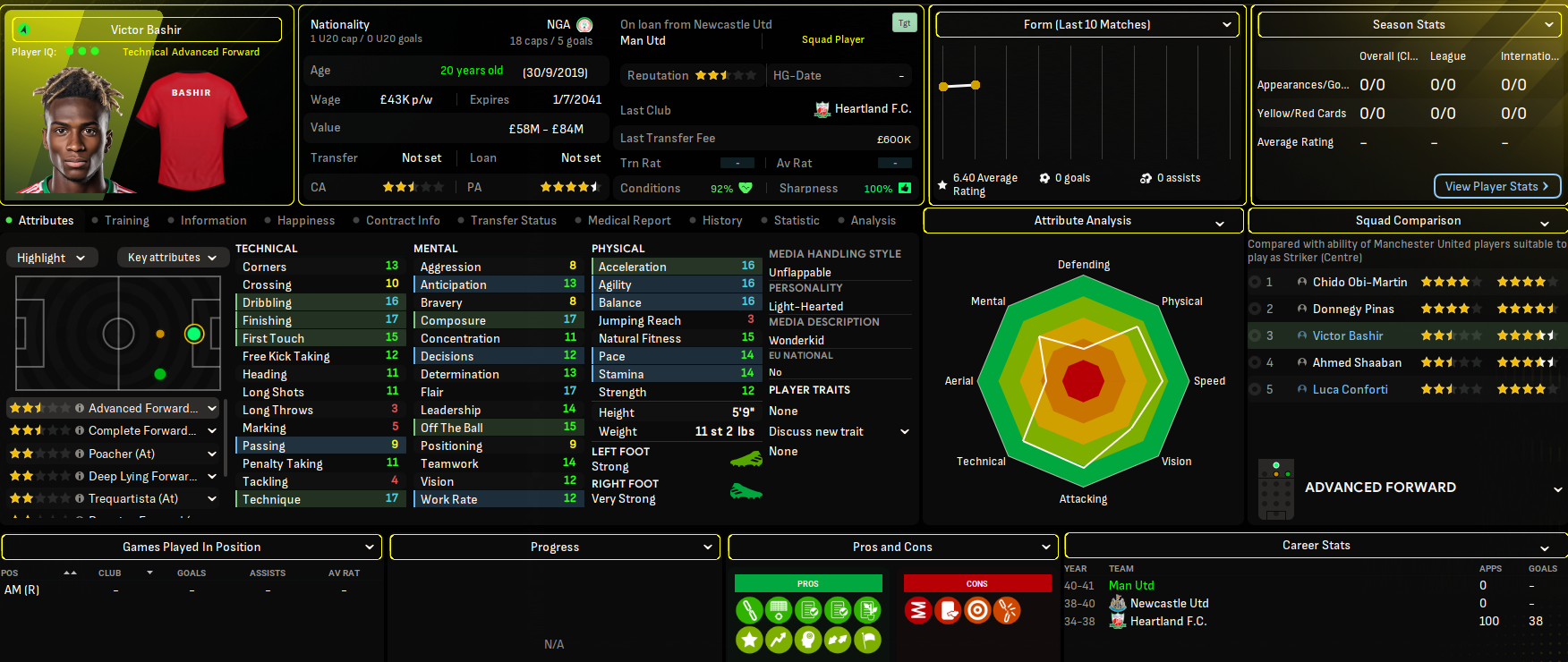Click the Tgt target badge icon
The image size is (1568, 662).
pyautogui.click(x=904, y=23)
